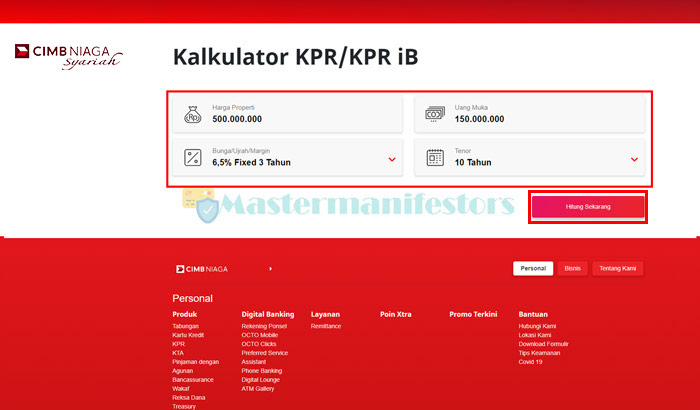Open the Remittance link
Image resolution: width=700 pixels, height=410 pixels.
(326, 326)
